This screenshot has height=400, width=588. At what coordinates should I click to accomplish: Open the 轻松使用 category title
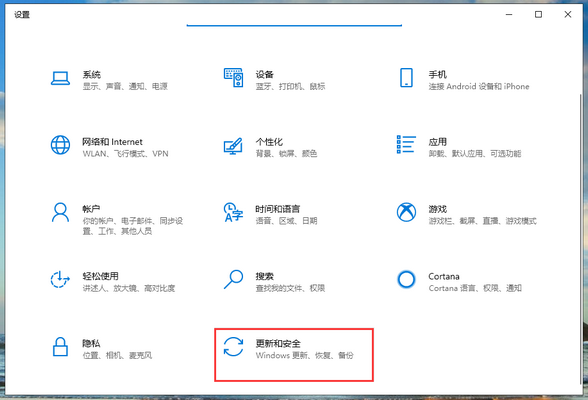coord(100,276)
